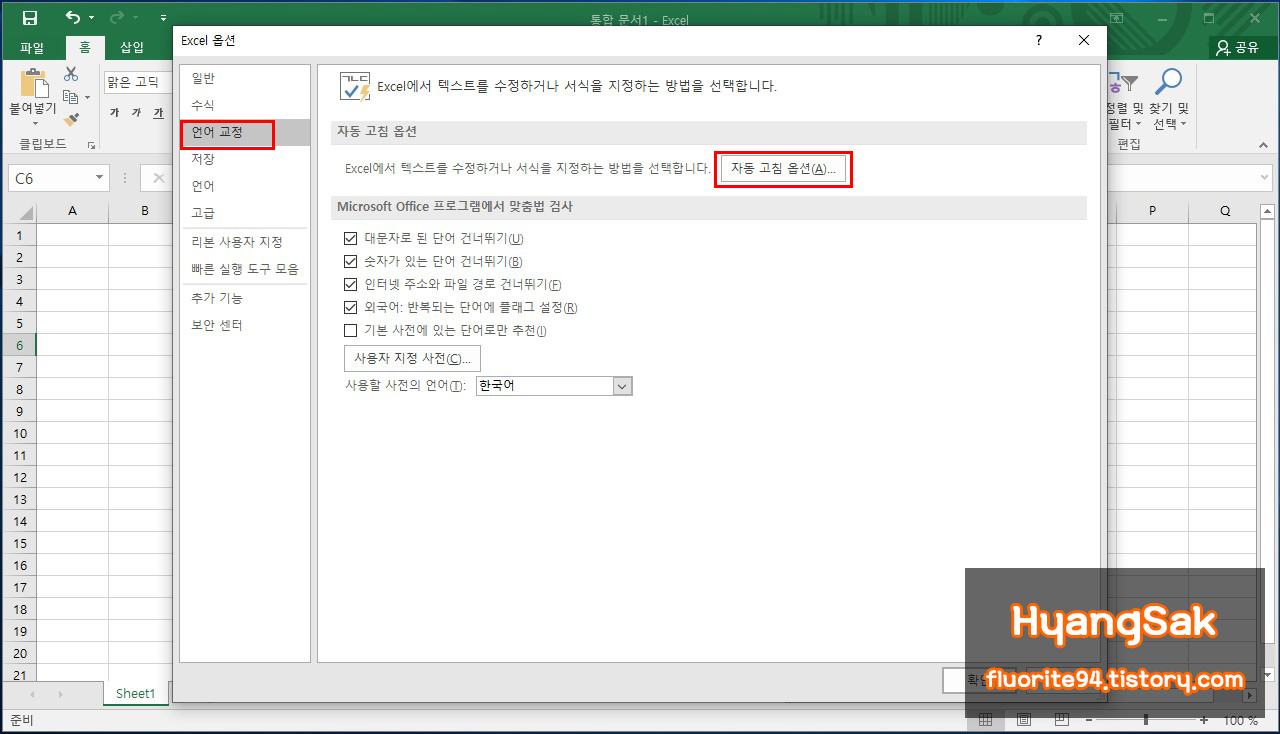Select the 저장 options category

(245, 159)
